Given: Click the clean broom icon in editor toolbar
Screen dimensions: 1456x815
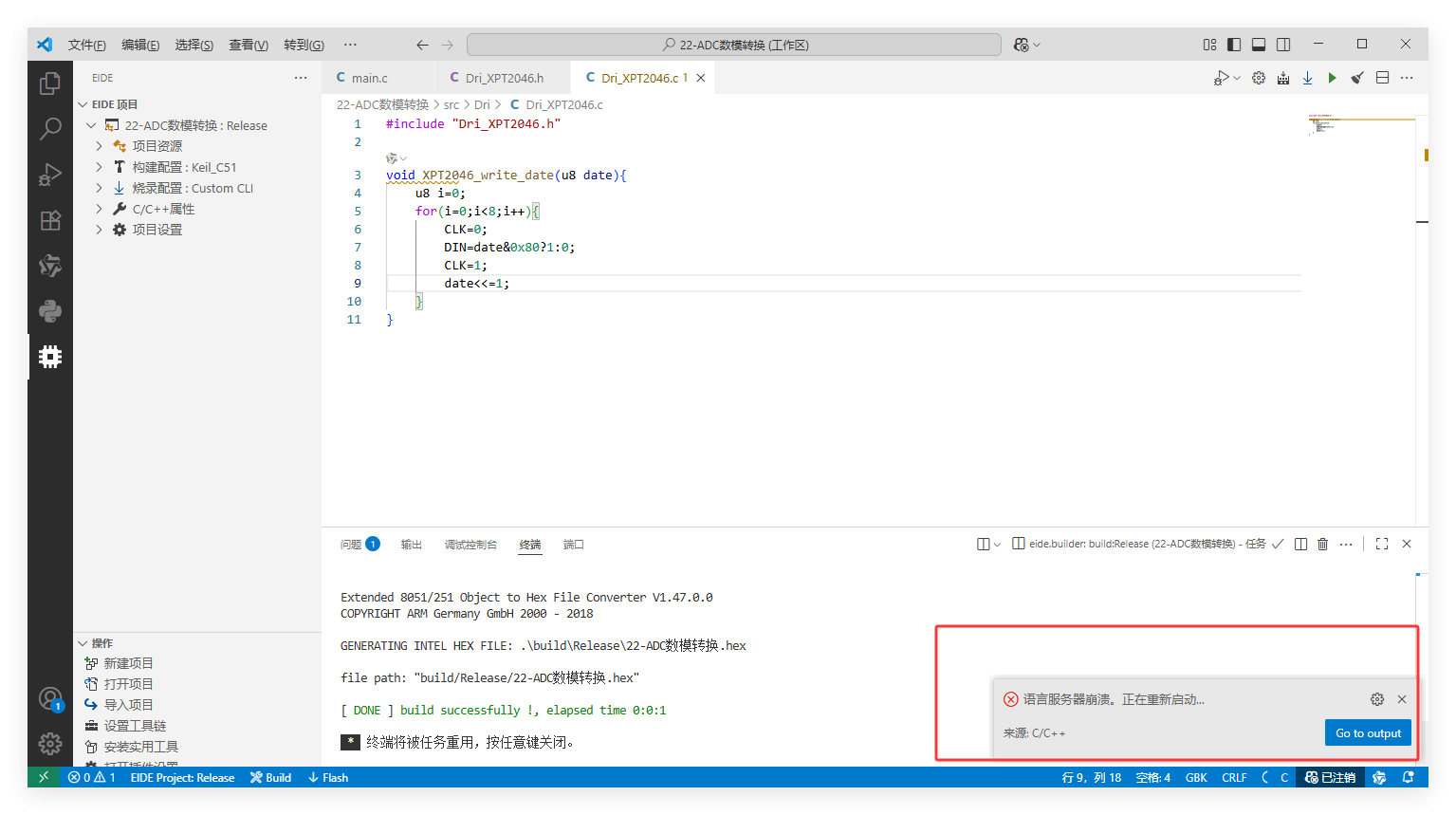Looking at the screenshot, I should [x=1357, y=78].
